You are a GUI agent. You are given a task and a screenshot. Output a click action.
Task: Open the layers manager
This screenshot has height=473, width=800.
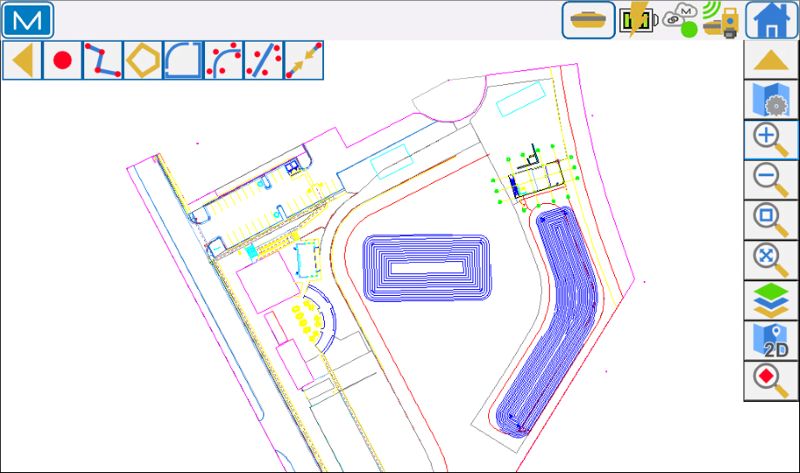pos(771,301)
